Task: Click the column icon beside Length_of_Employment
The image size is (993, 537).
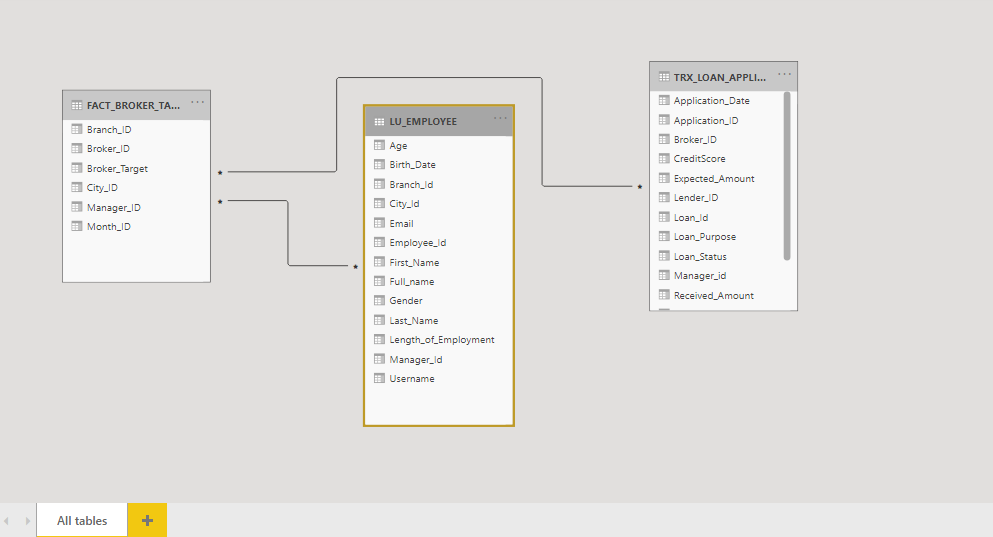Action: tap(379, 339)
